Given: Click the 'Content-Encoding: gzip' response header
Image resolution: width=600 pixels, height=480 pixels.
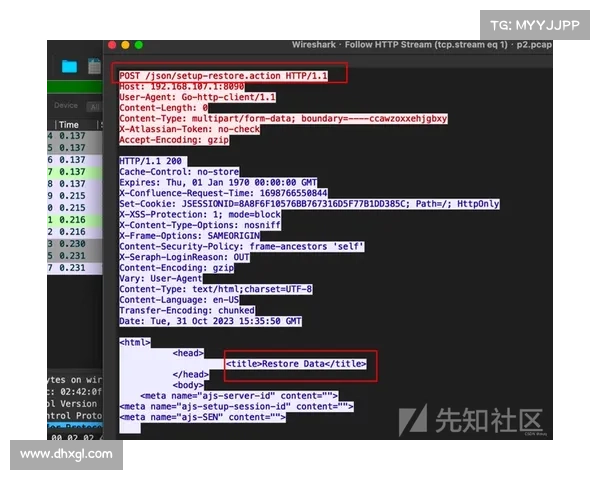Looking at the screenshot, I should (177, 268).
